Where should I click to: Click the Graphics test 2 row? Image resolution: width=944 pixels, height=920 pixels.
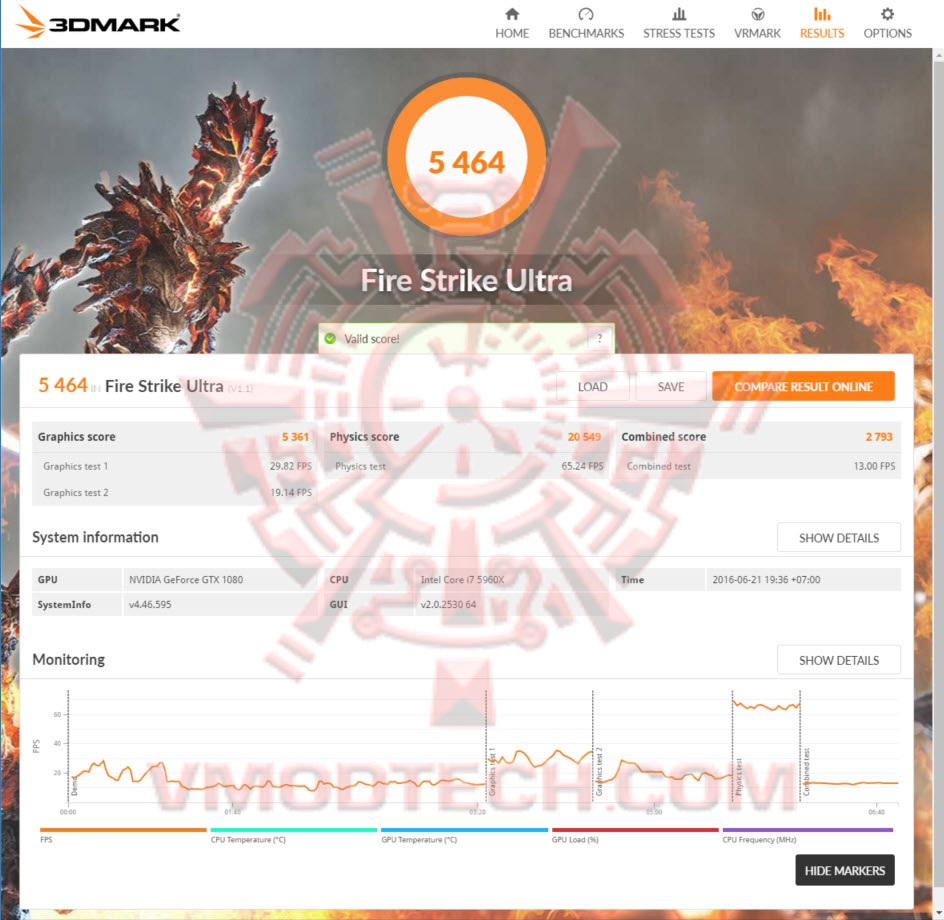(175, 493)
